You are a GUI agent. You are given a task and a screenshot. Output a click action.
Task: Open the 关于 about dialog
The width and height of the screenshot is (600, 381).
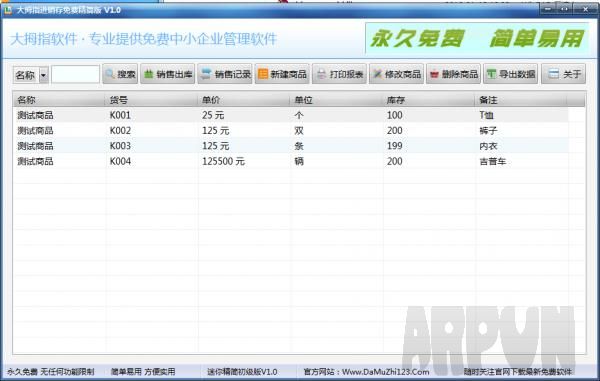(x=563, y=74)
